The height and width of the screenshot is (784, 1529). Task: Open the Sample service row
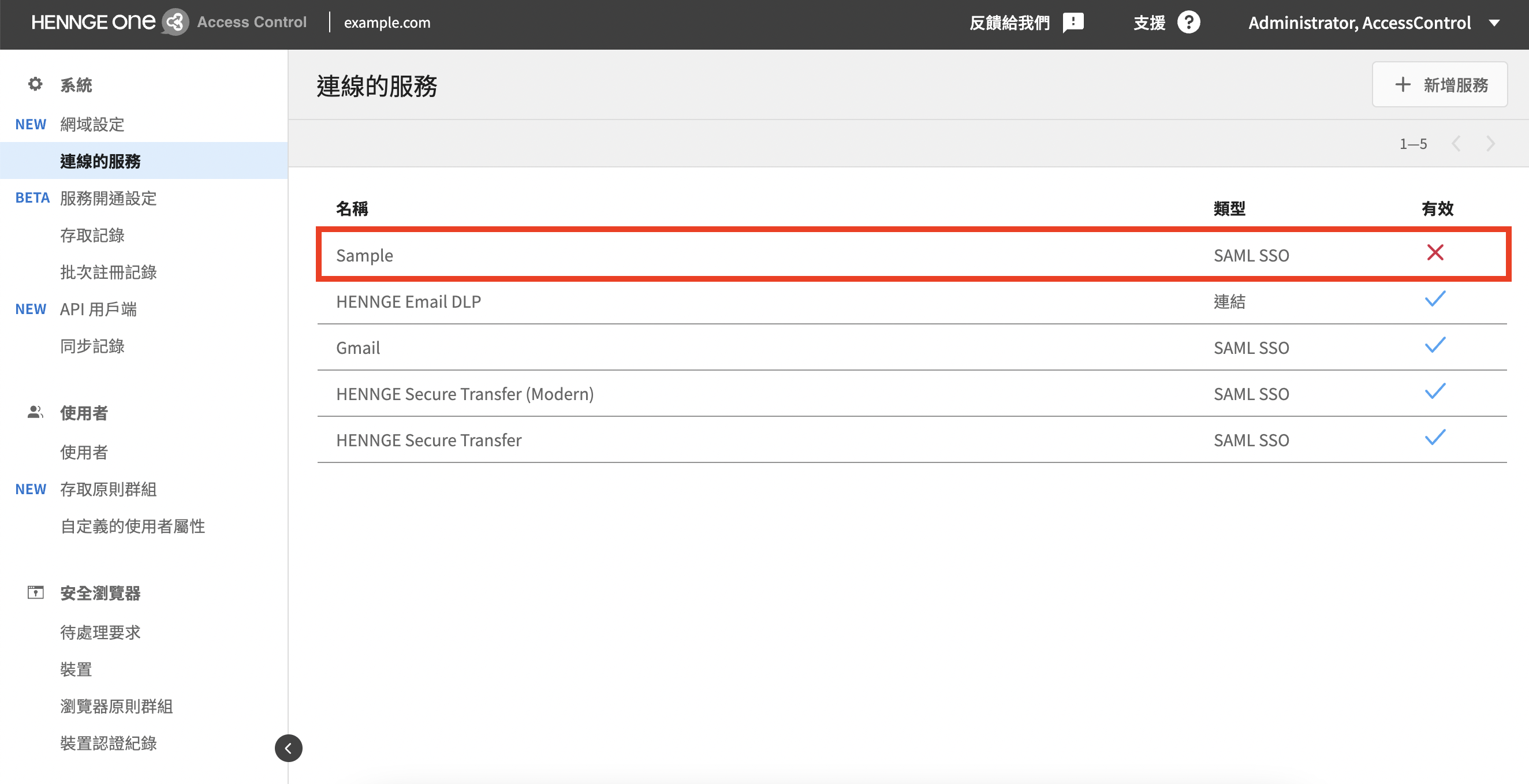tap(913, 255)
